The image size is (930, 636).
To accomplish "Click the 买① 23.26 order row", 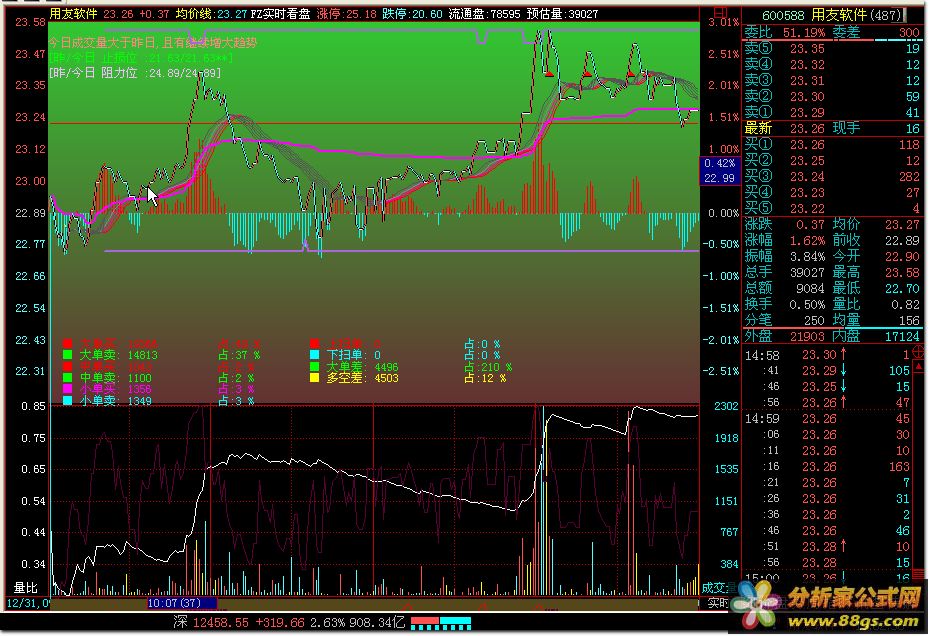I will [832, 144].
